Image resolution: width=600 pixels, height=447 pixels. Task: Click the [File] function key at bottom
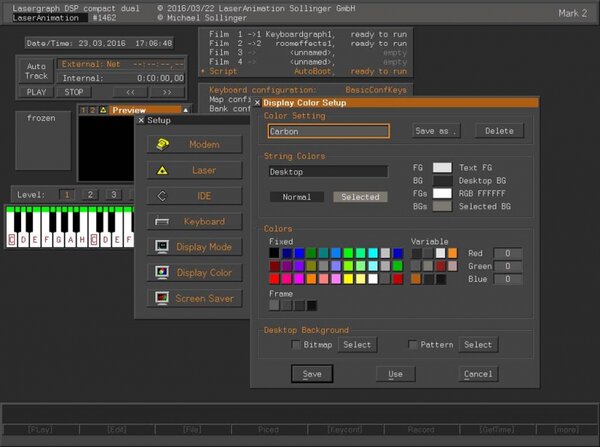pos(192,429)
